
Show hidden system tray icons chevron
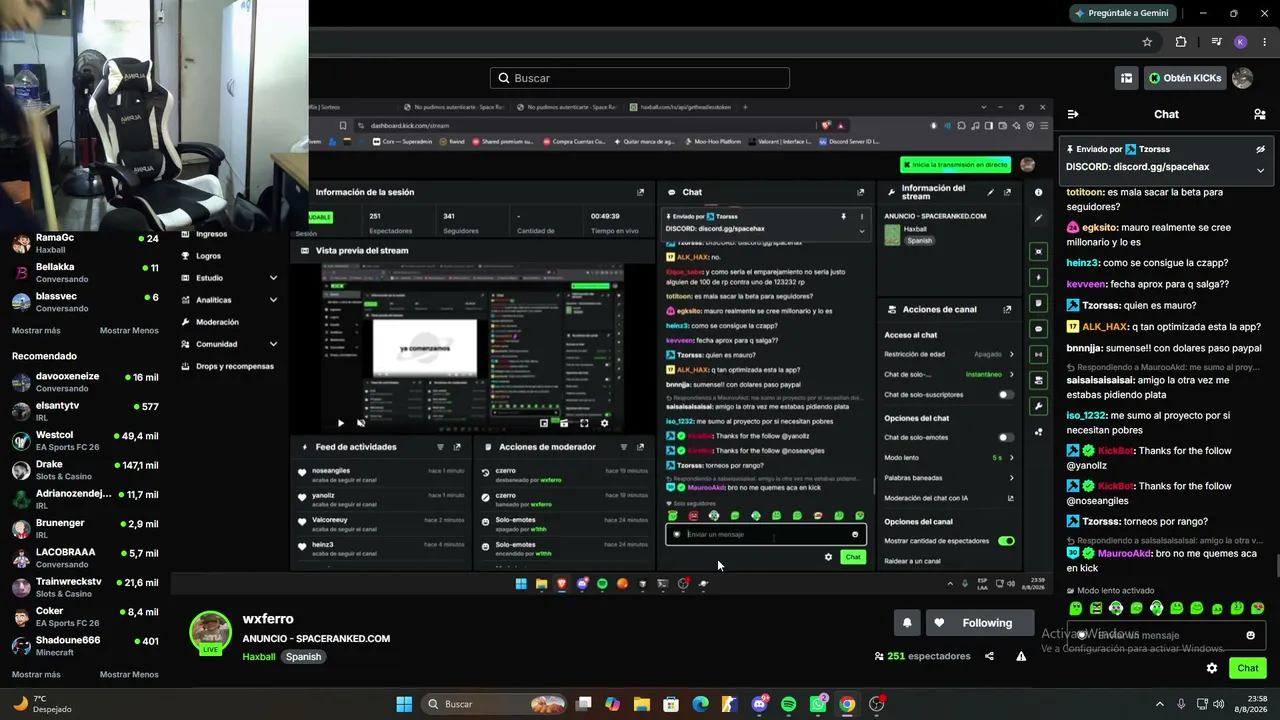tap(1160, 704)
